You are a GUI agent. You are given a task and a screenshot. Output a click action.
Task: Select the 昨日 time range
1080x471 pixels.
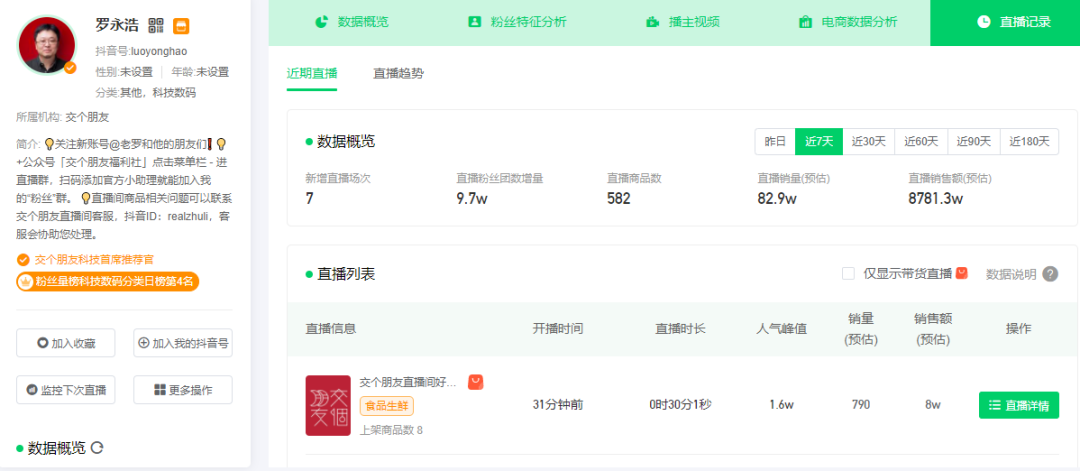pyautogui.click(x=775, y=142)
